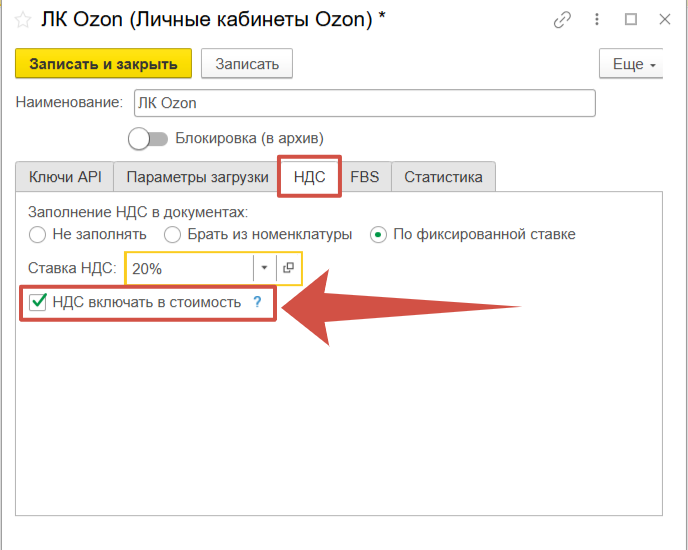Expand the Ставка НДС dropdown arrow
Screen dimensions: 688x550
264,268
